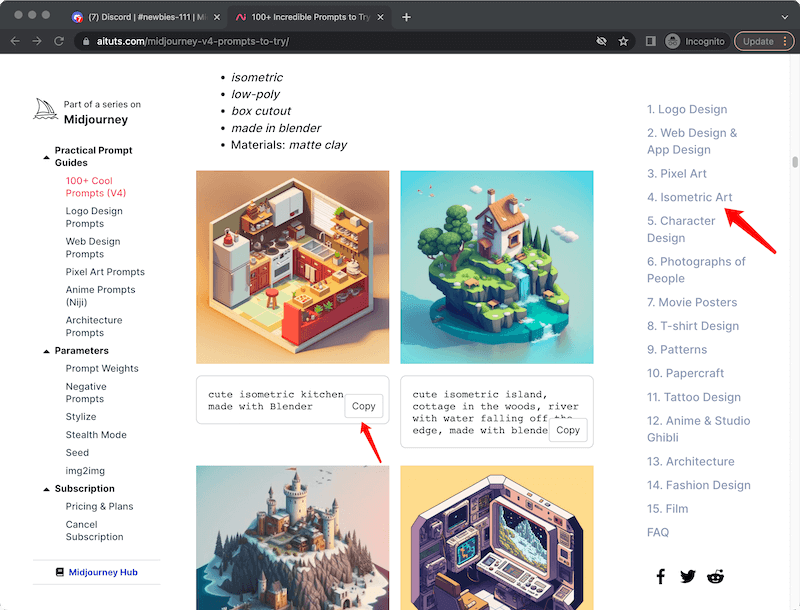800x610 pixels.
Task: Jump to Isometric Art section
Action: (689, 197)
